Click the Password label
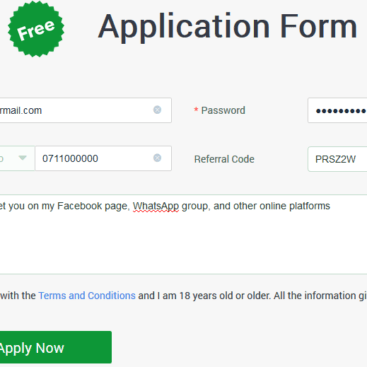The image size is (367, 367). click(223, 110)
